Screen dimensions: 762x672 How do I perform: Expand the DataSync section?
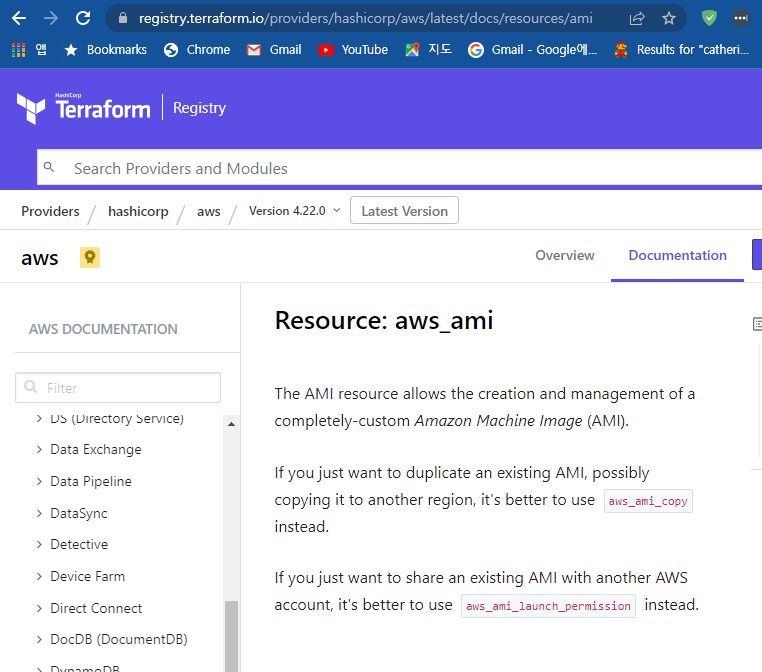pos(39,513)
